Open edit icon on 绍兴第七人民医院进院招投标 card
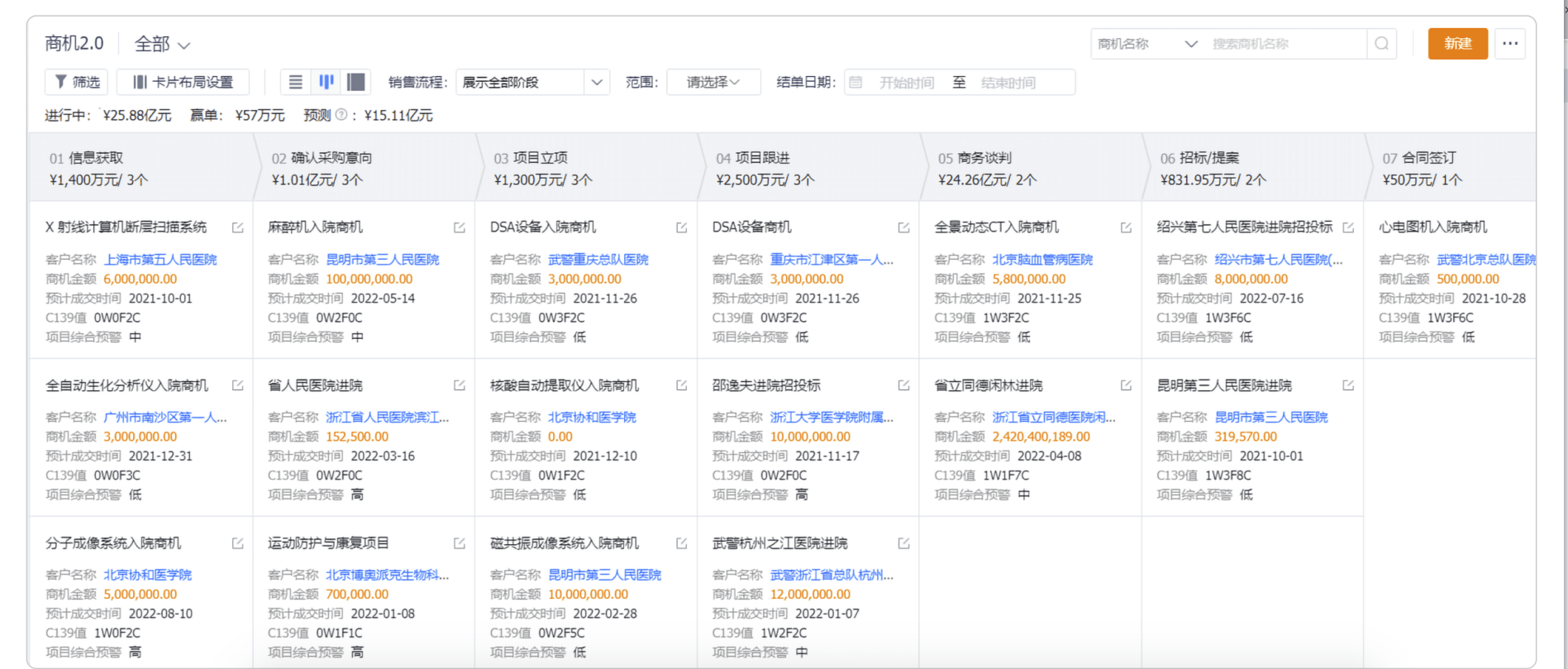Viewport: 1568px width, 669px height. tap(1349, 227)
